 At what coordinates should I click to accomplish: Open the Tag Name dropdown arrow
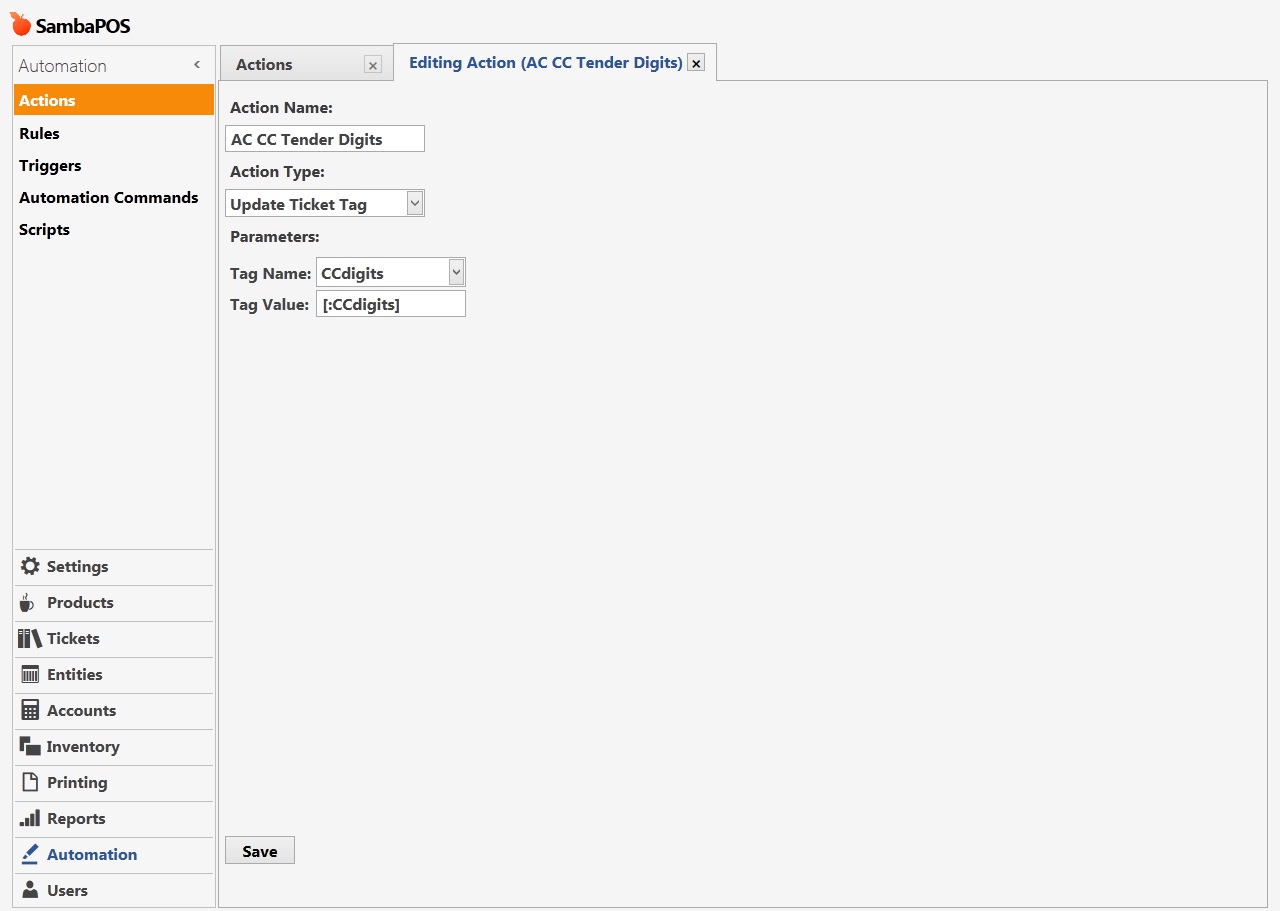(456, 272)
